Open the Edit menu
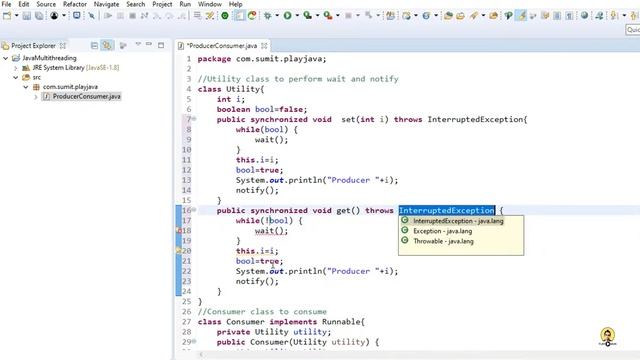 click(x=24, y=4)
